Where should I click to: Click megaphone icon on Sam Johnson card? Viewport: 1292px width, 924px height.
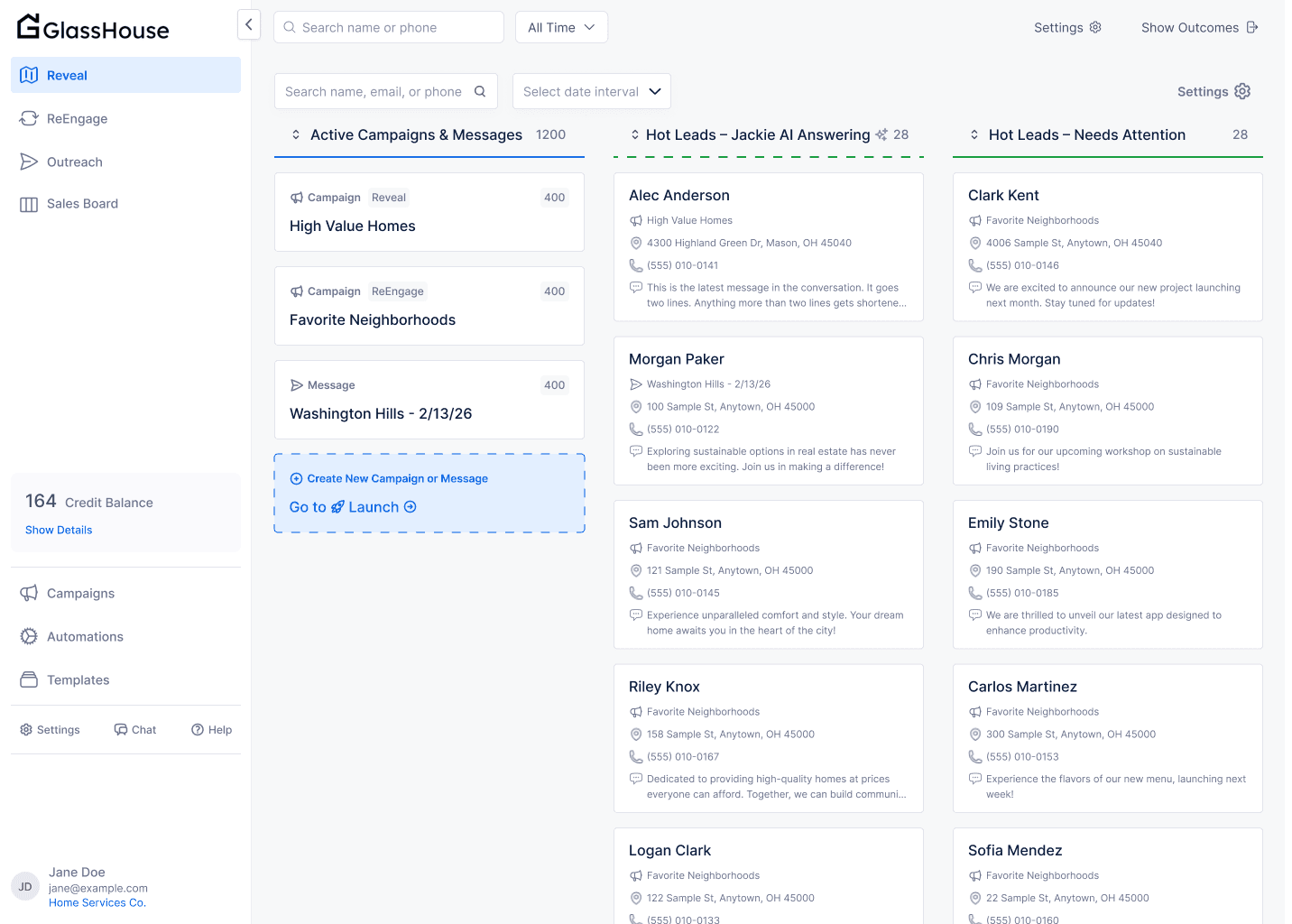click(x=636, y=548)
